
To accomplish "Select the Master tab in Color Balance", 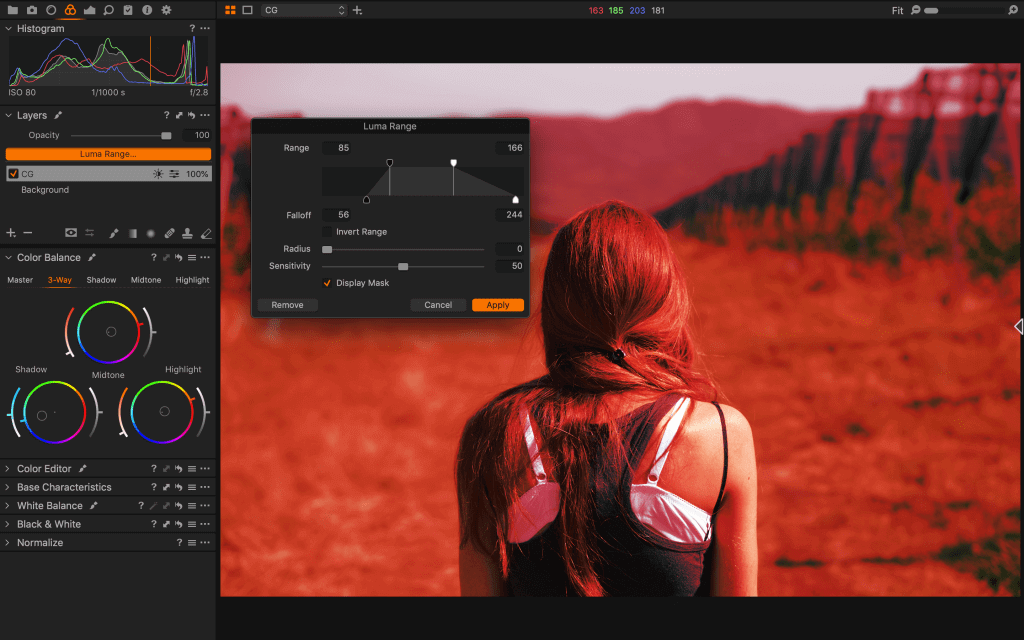I will (x=19, y=280).
